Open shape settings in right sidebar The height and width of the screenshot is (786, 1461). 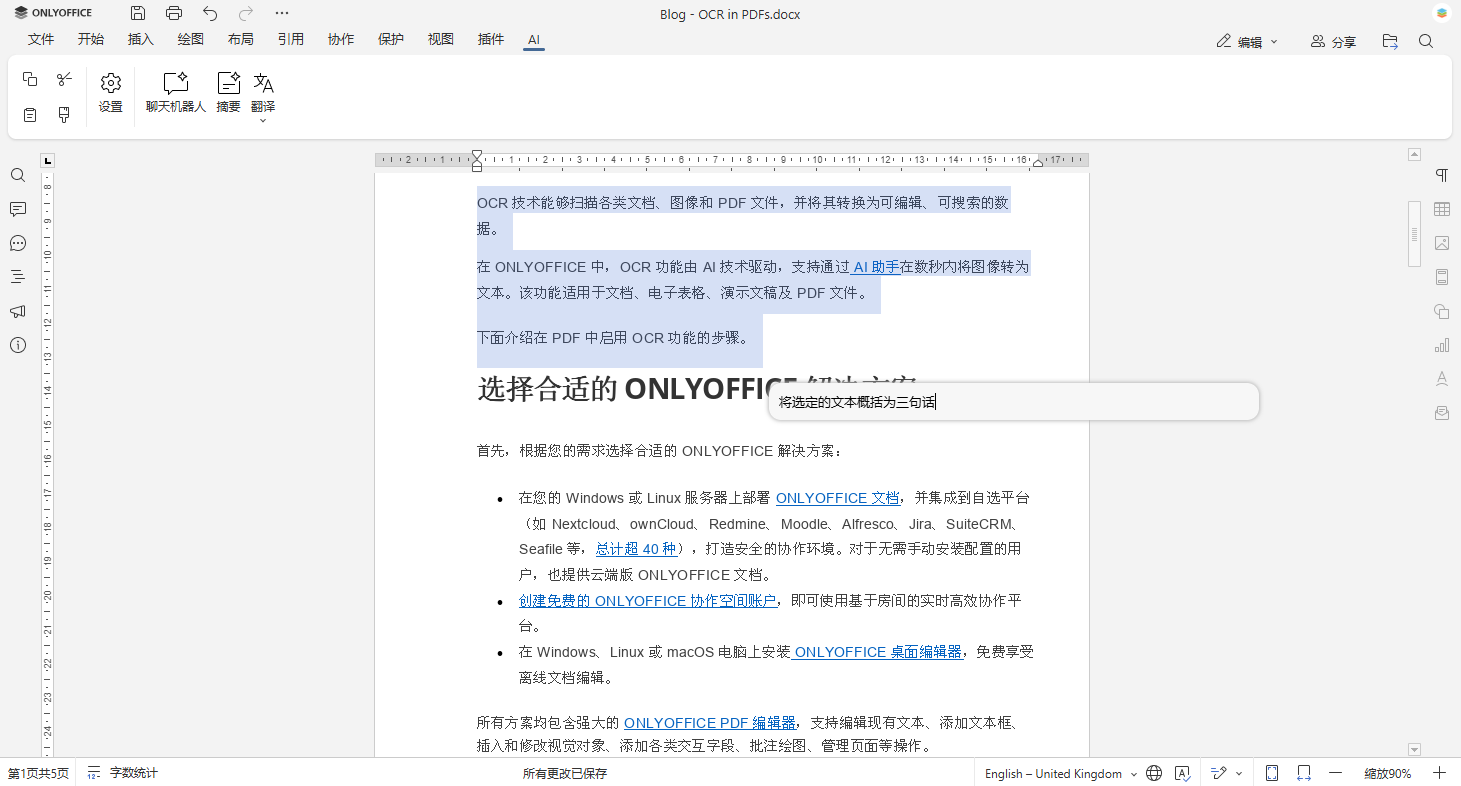pos(1442,311)
